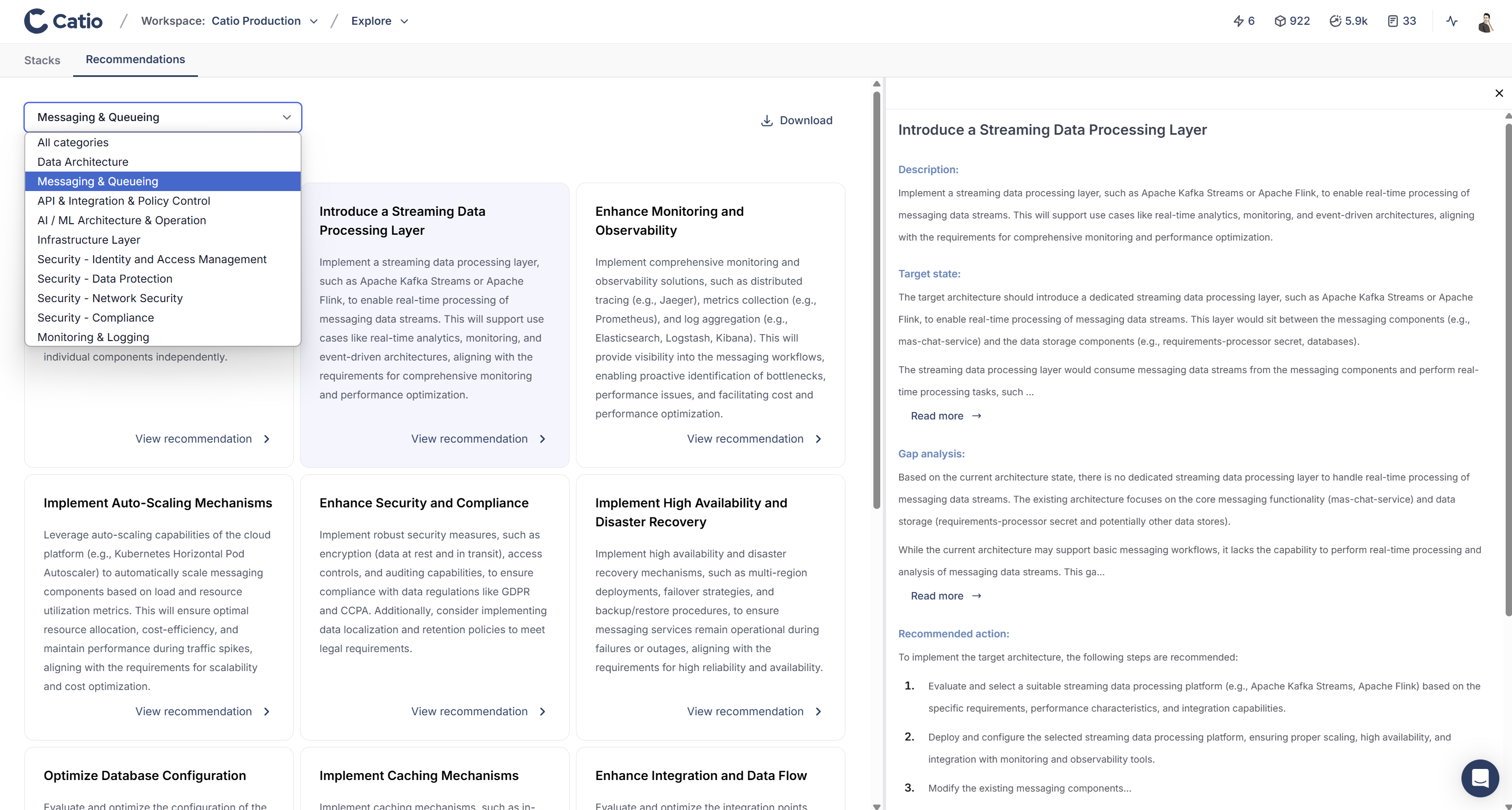The height and width of the screenshot is (810, 1512).
Task: Open the activity pulse icon
Action: pos(1451,21)
